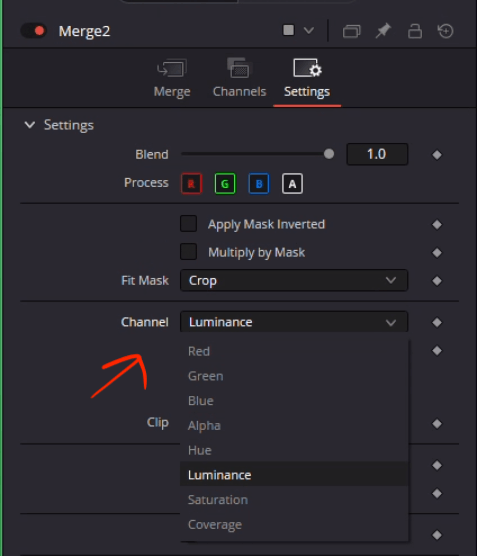This screenshot has width=477, height=556.
Task: Choose Blue from channel list
Action: tap(294, 401)
